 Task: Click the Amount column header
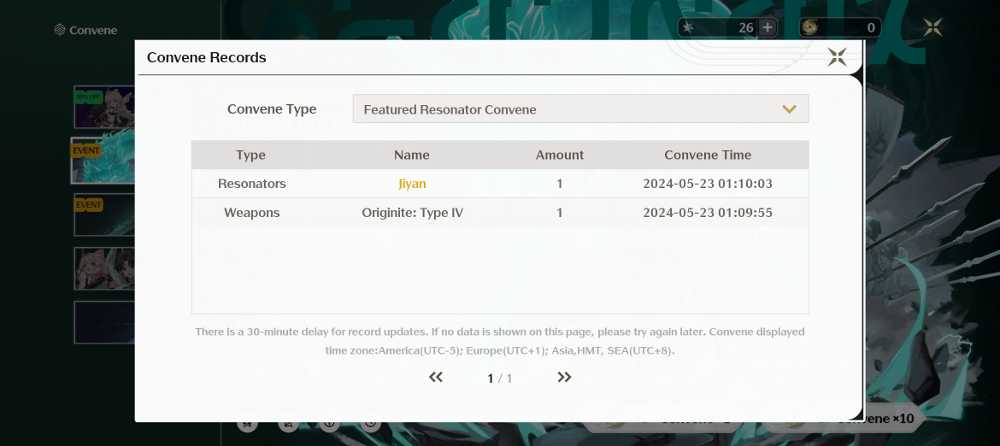click(559, 155)
